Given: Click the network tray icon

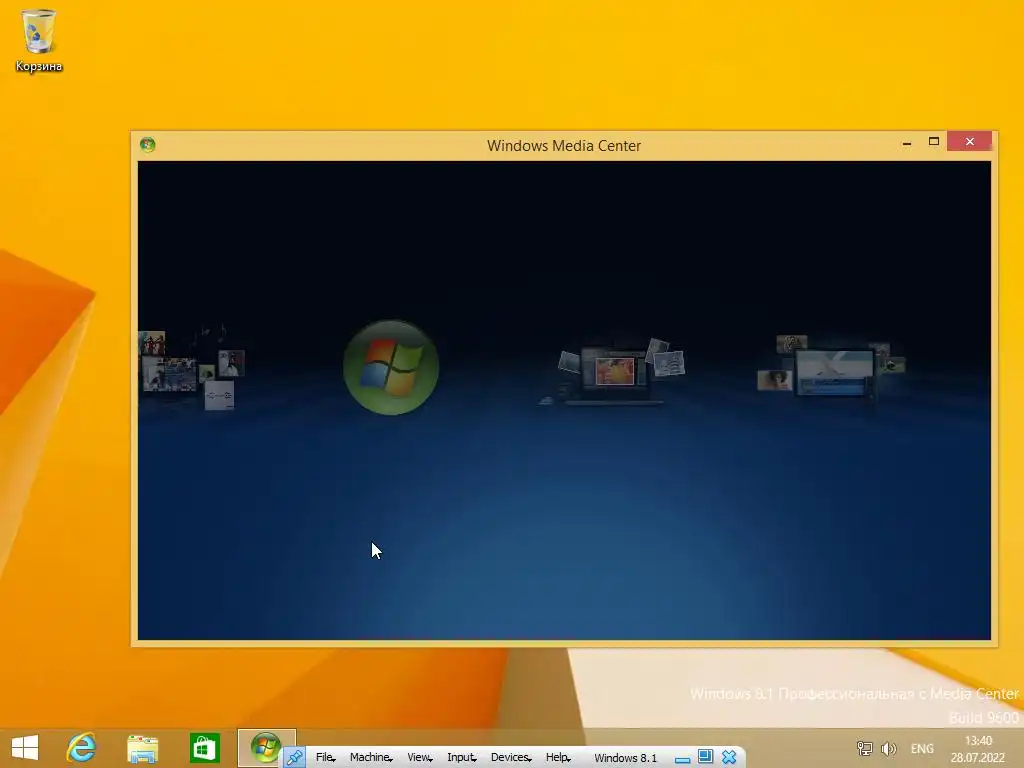Looking at the screenshot, I should (x=865, y=748).
